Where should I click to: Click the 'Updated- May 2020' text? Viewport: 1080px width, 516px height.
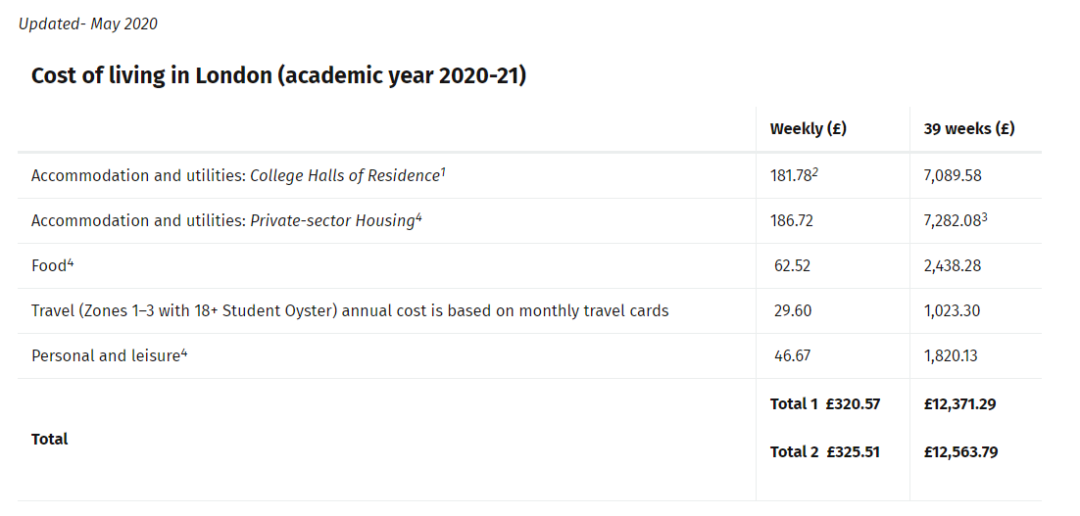point(88,24)
